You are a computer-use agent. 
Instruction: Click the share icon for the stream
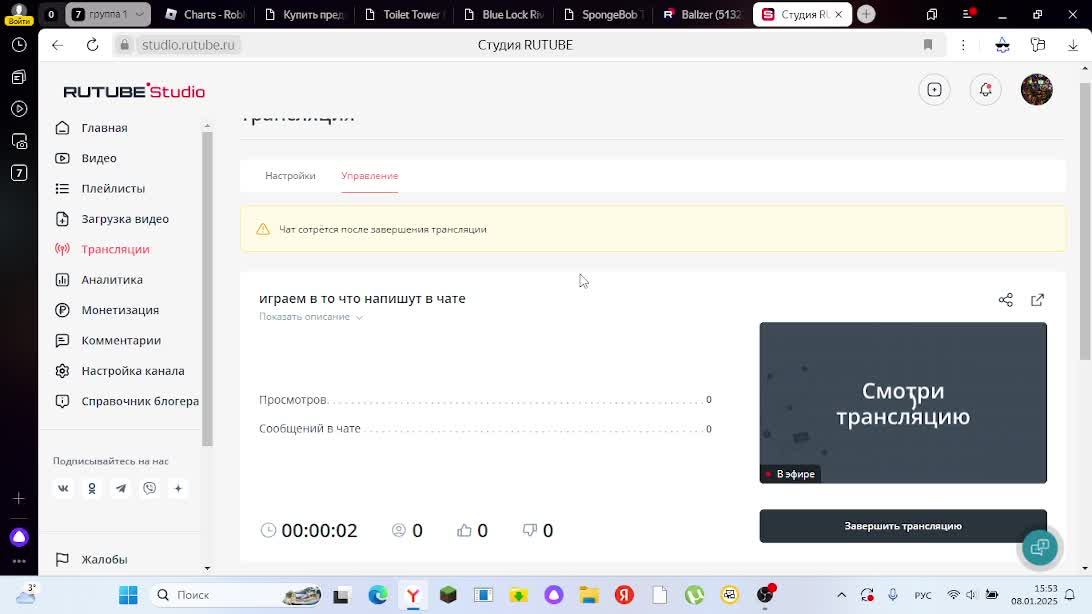(x=1006, y=300)
